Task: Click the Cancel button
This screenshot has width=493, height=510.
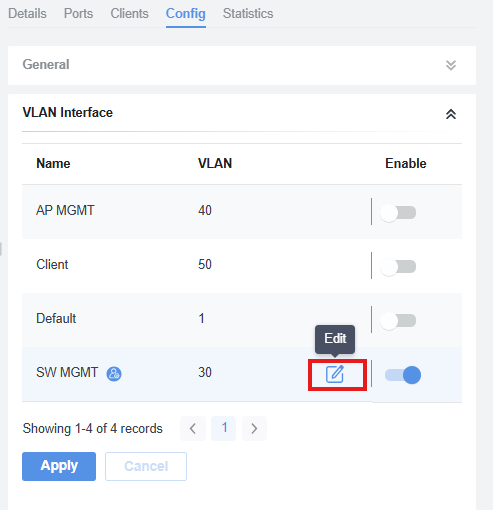Action: 146,466
